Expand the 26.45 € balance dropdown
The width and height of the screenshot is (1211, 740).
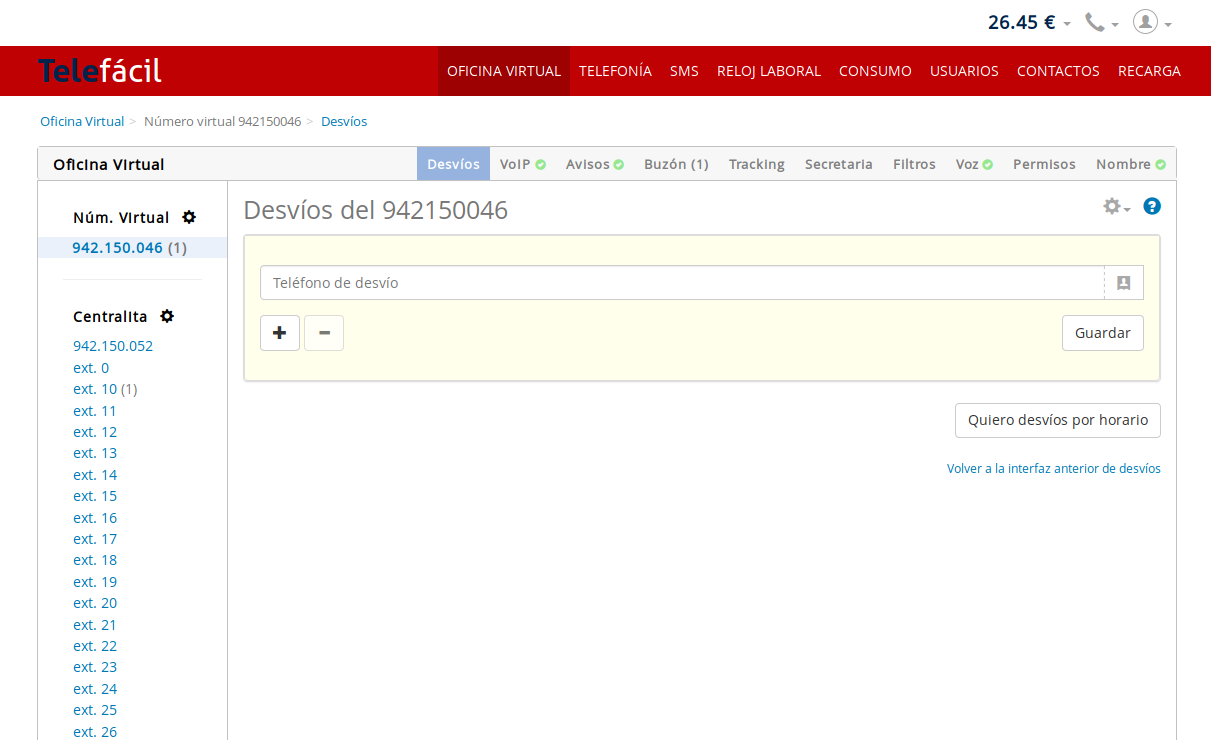[1029, 22]
